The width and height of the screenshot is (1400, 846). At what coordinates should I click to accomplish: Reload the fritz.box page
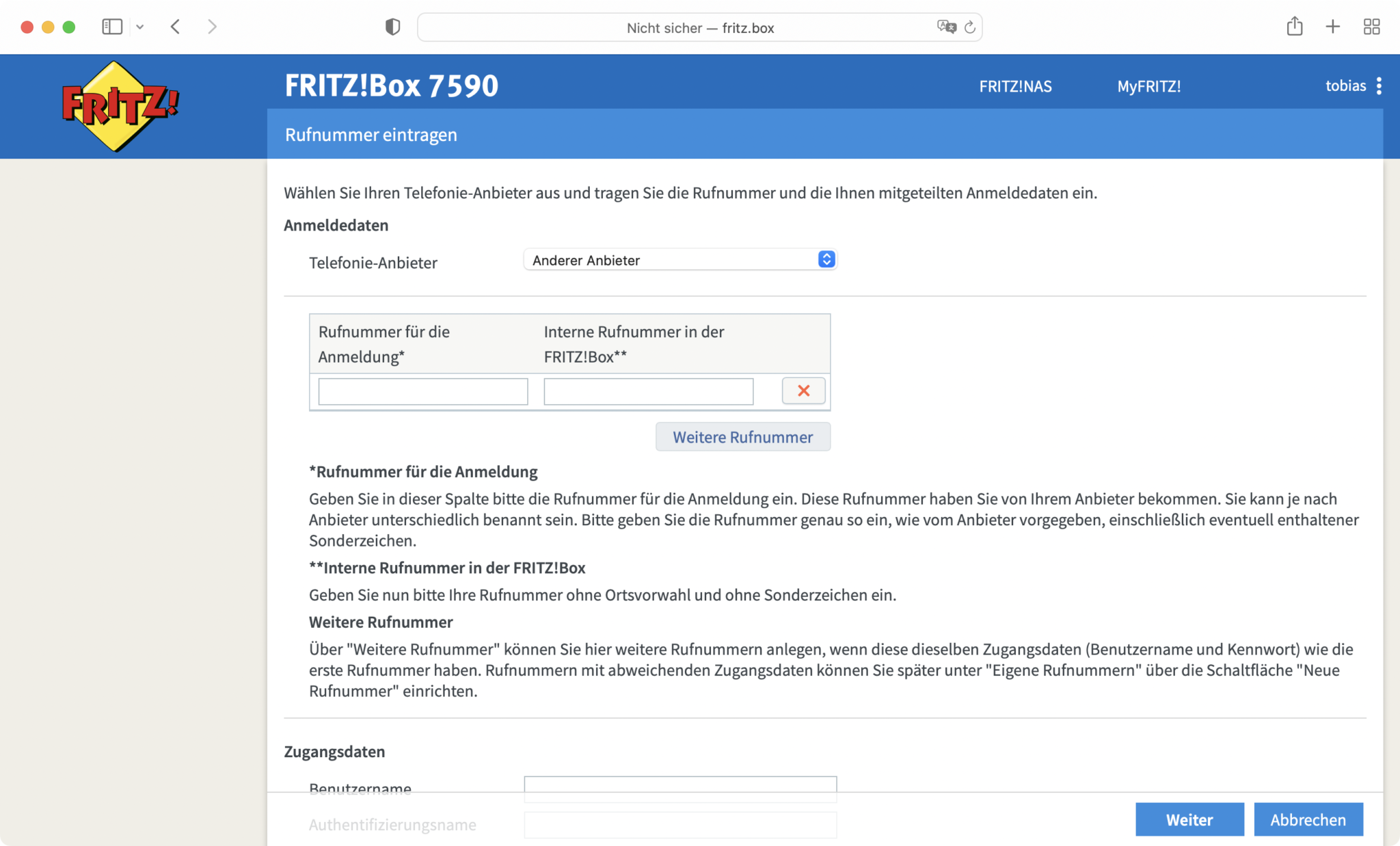969,27
